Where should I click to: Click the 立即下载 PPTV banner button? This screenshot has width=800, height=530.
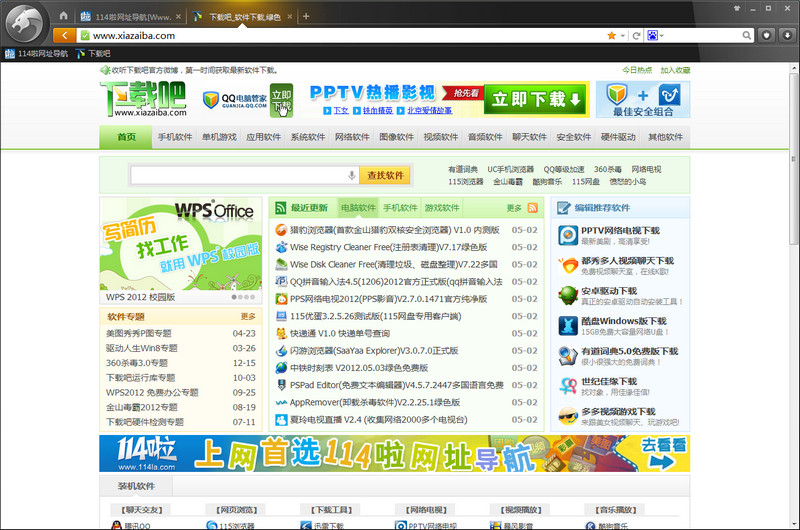pos(535,98)
